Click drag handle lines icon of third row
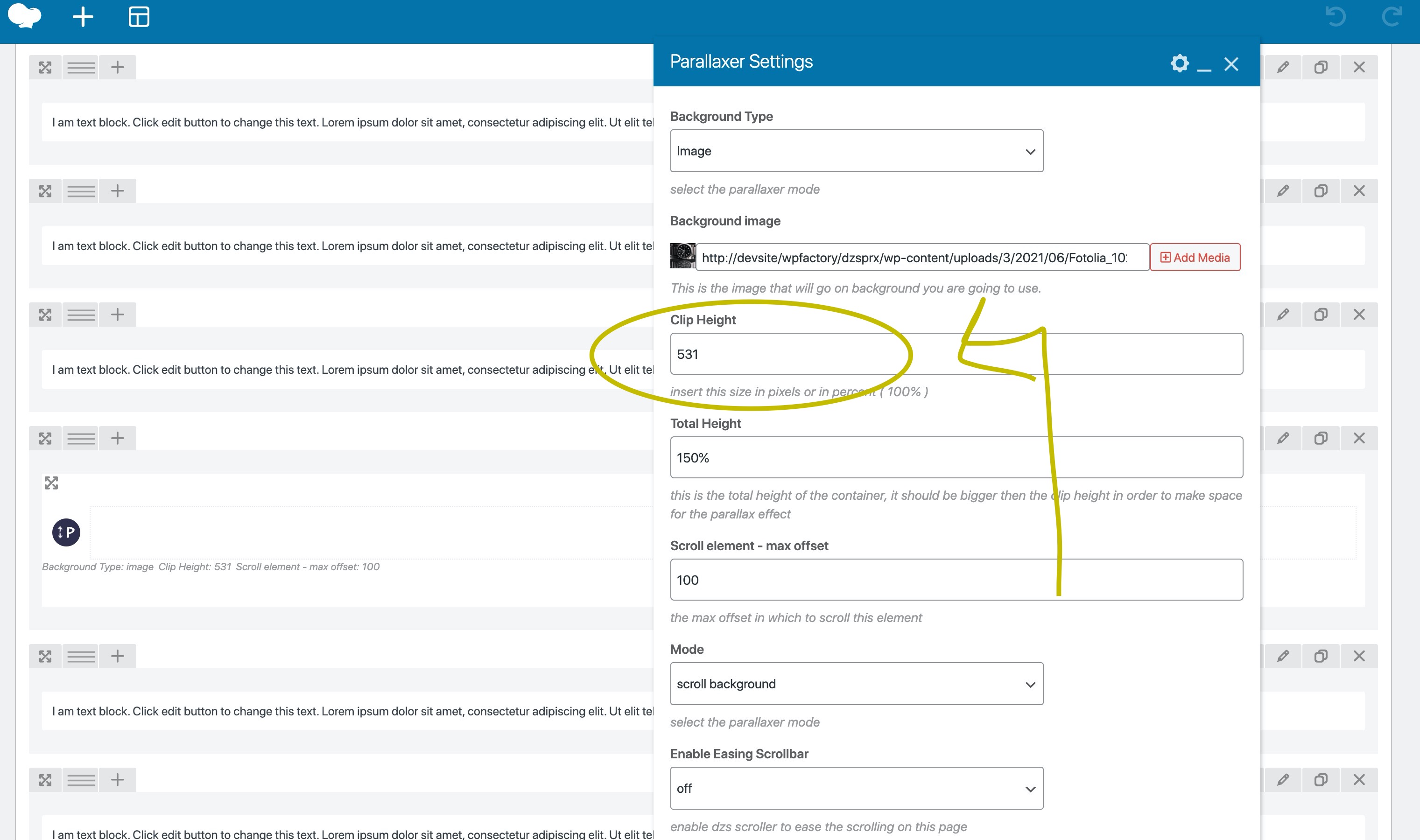Viewport: 1420px width, 840px height. tap(81, 315)
